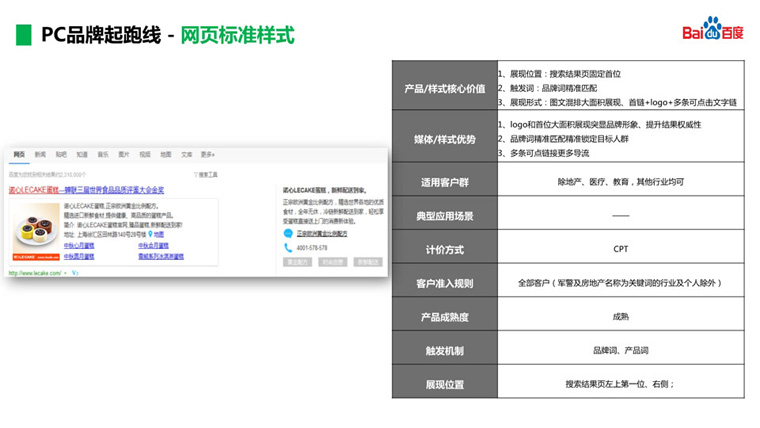Image resolution: width=760 pixels, height=428 pixels.
Task: Click the 品牌词、产品词 value cell
Action: point(621,348)
